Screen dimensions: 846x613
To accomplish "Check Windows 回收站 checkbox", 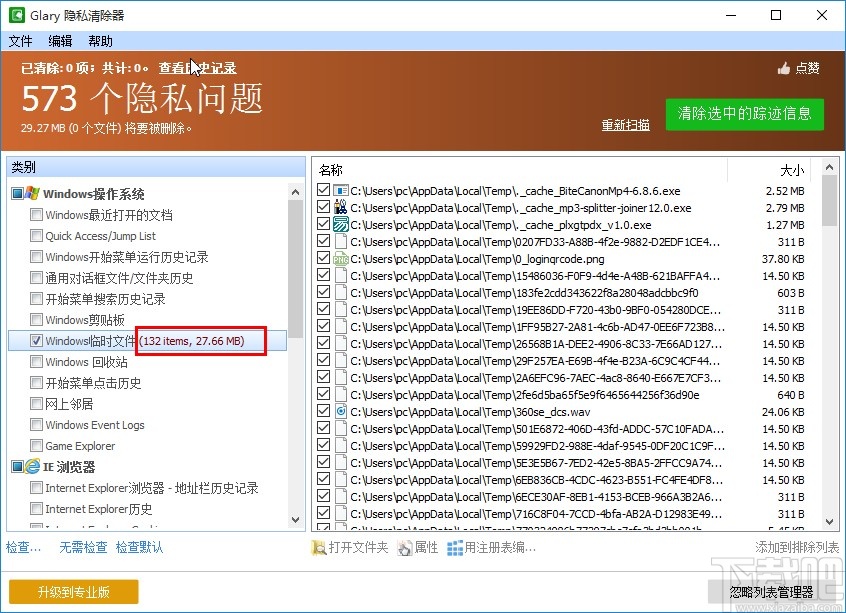I will [36, 362].
